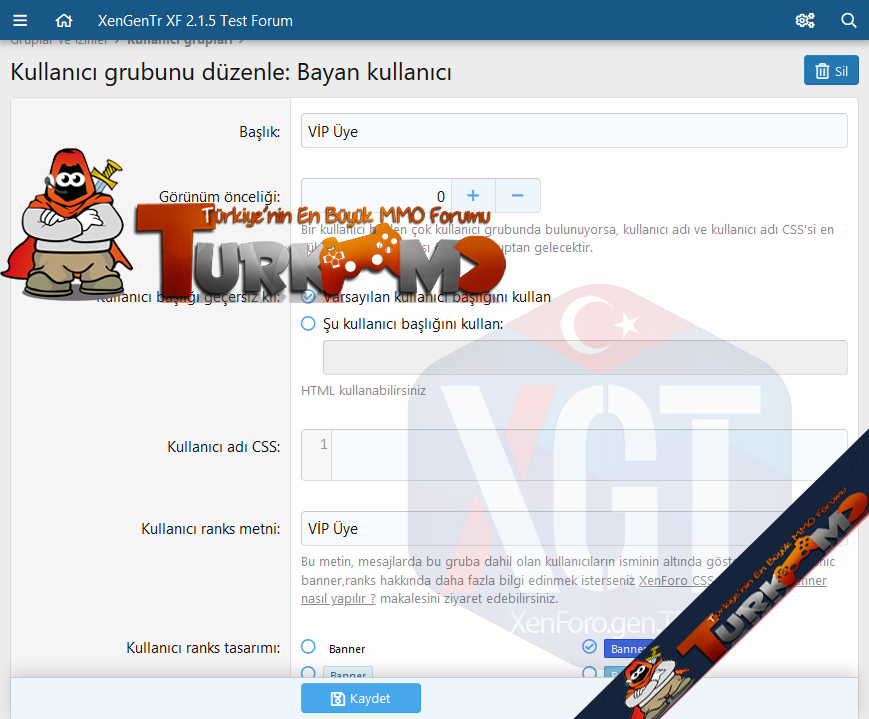Save changes with Kaydet button

pos(361,698)
